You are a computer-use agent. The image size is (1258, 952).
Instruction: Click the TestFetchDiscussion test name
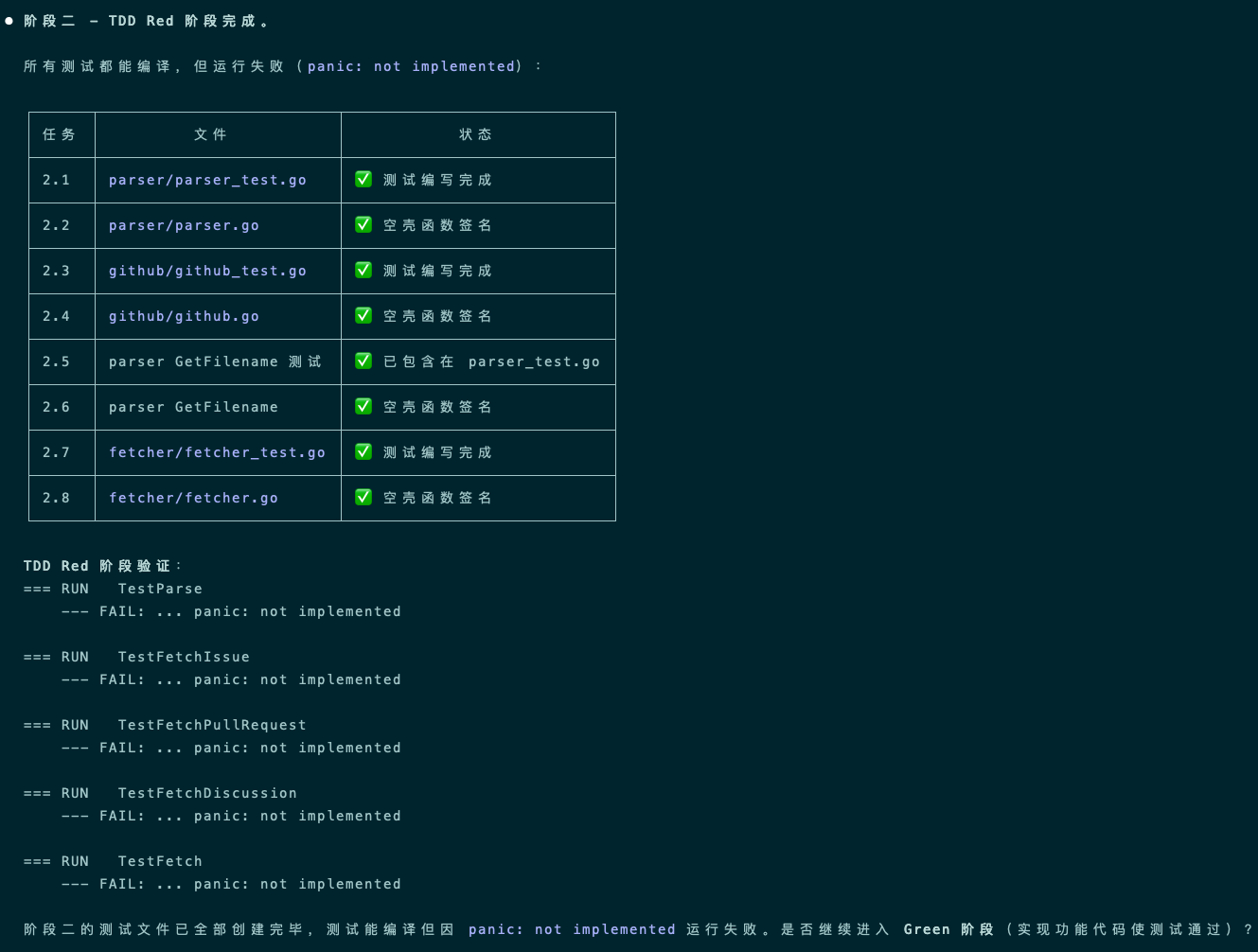(x=207, y=793)
